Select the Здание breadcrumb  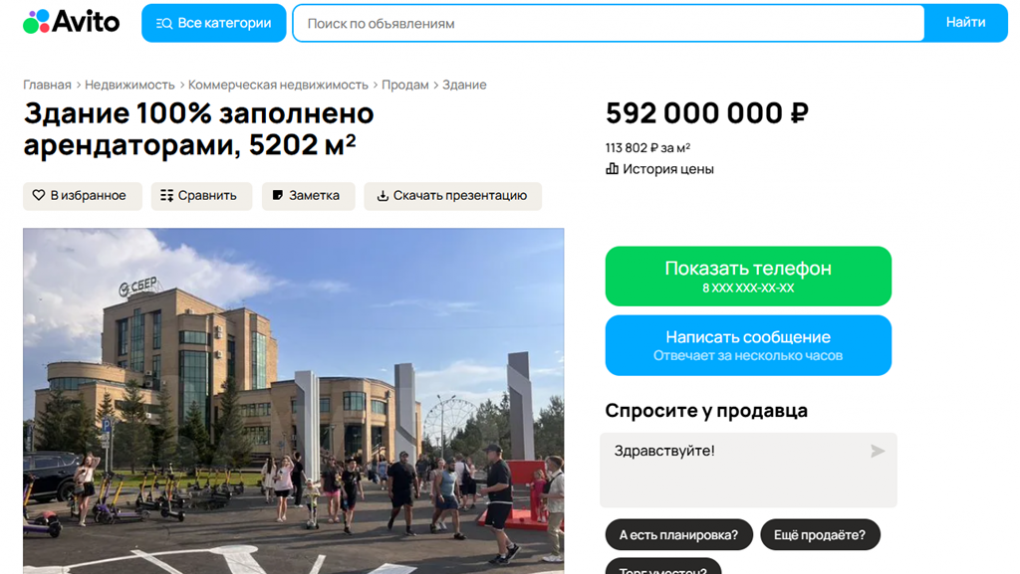(464, 85)
